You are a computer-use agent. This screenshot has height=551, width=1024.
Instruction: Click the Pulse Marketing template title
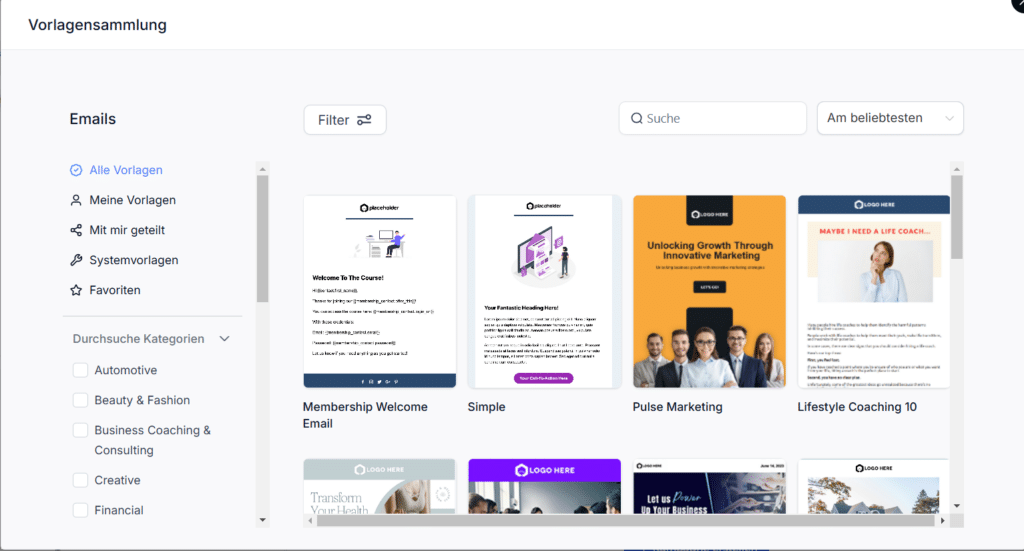pyautogui.click(x=677, y=407)
